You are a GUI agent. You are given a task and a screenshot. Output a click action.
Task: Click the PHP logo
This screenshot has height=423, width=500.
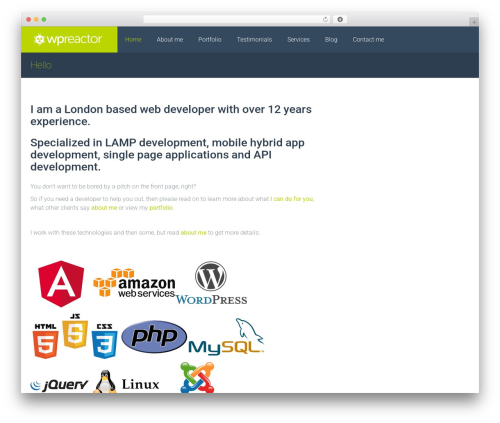[x=154, y=336]
